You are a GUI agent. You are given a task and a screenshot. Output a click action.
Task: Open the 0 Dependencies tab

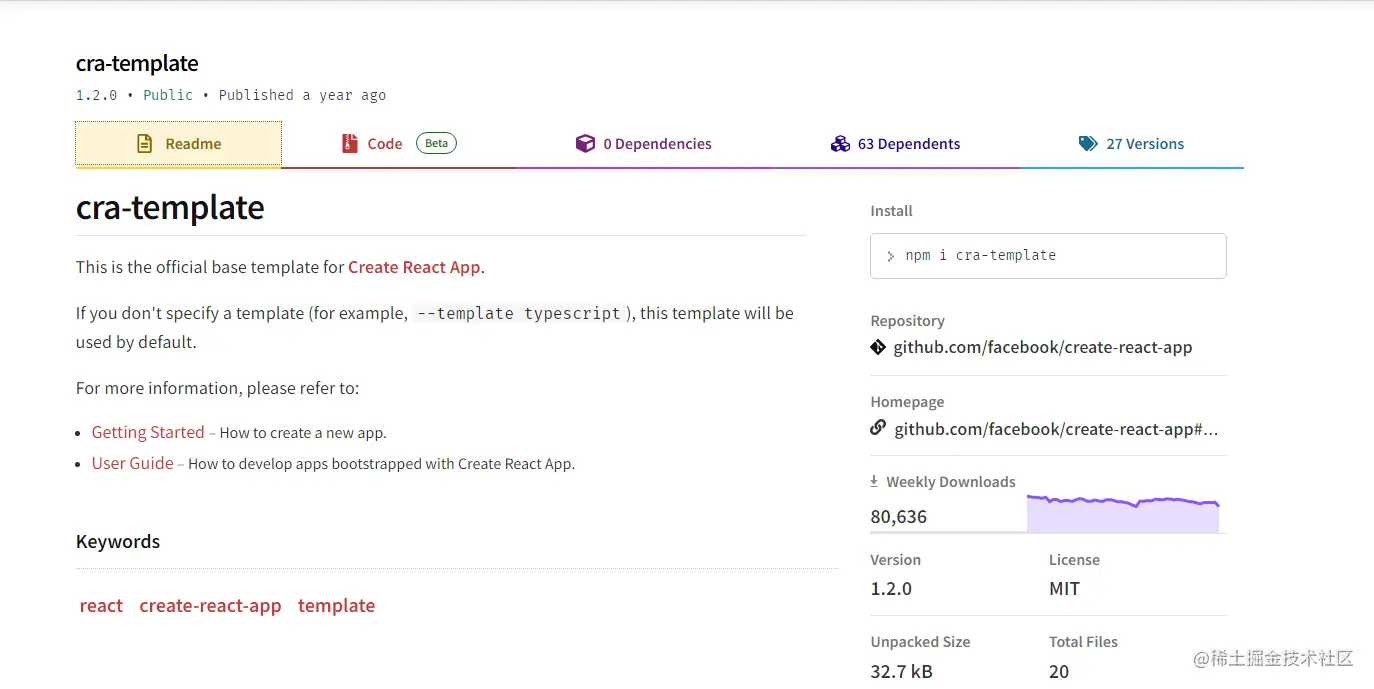(643, 144)
